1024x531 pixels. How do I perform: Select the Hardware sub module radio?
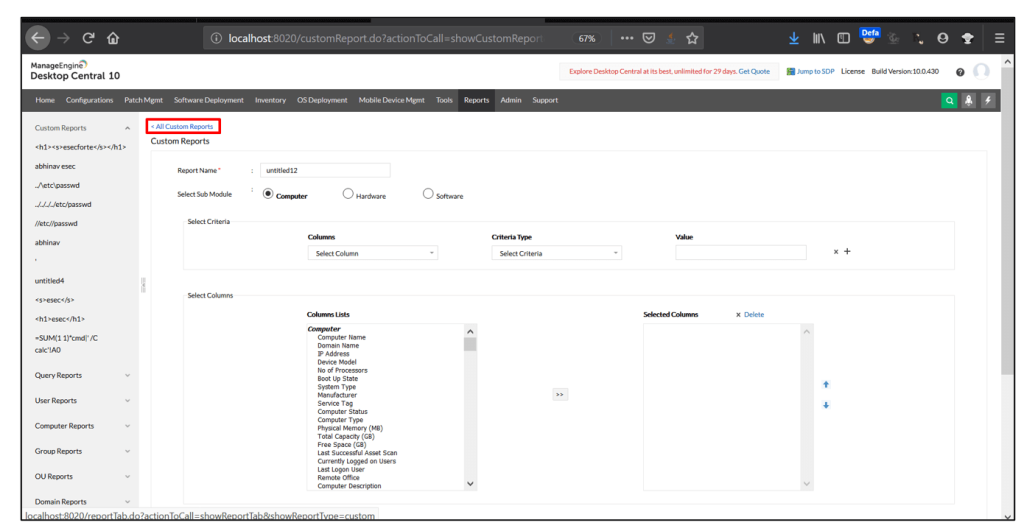(348, 194)
